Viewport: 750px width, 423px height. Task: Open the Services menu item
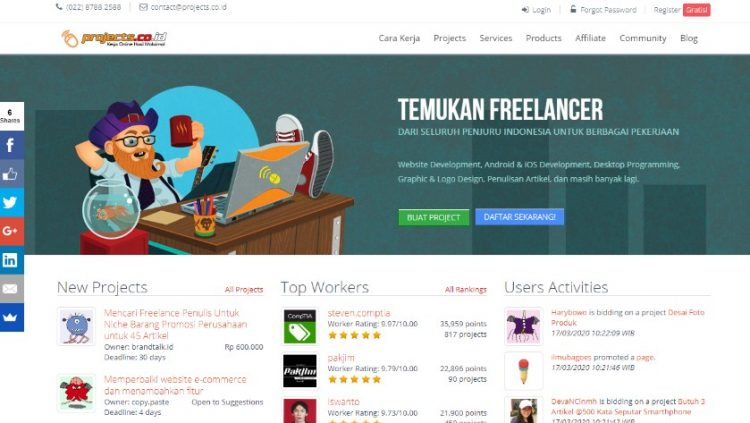pyautogui.click(x=496, y=38)
